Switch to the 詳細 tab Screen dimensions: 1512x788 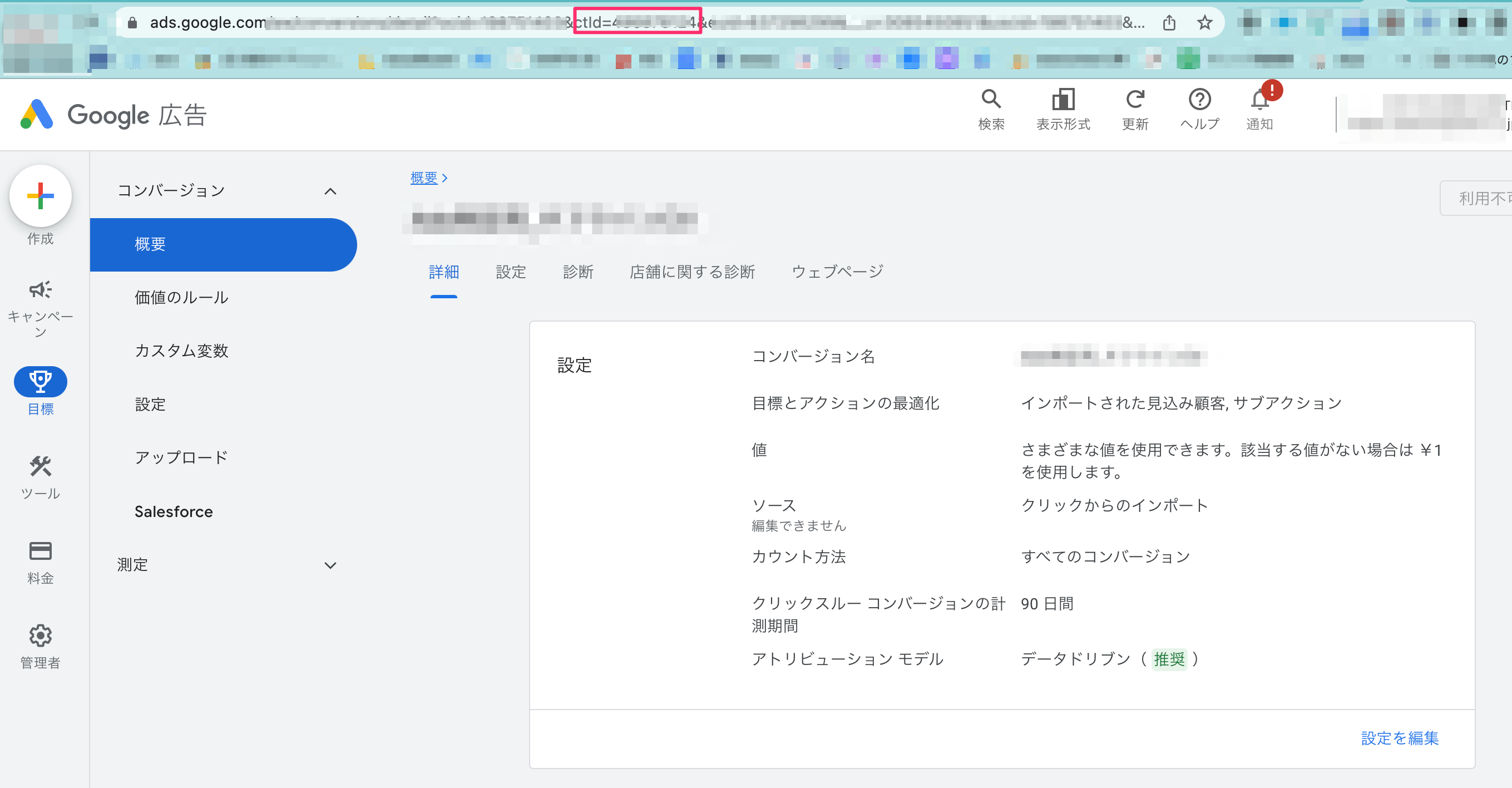(x=444, y=272)
